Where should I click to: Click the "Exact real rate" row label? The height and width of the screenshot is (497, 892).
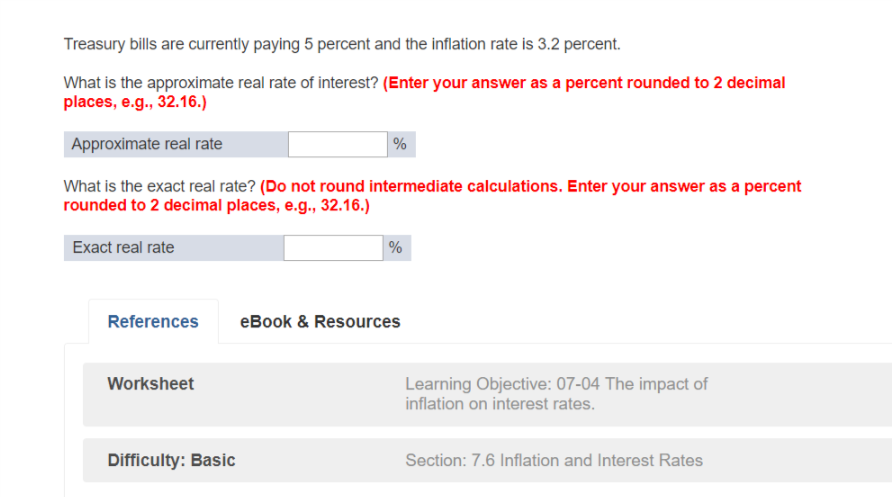(x=123, y=248)
